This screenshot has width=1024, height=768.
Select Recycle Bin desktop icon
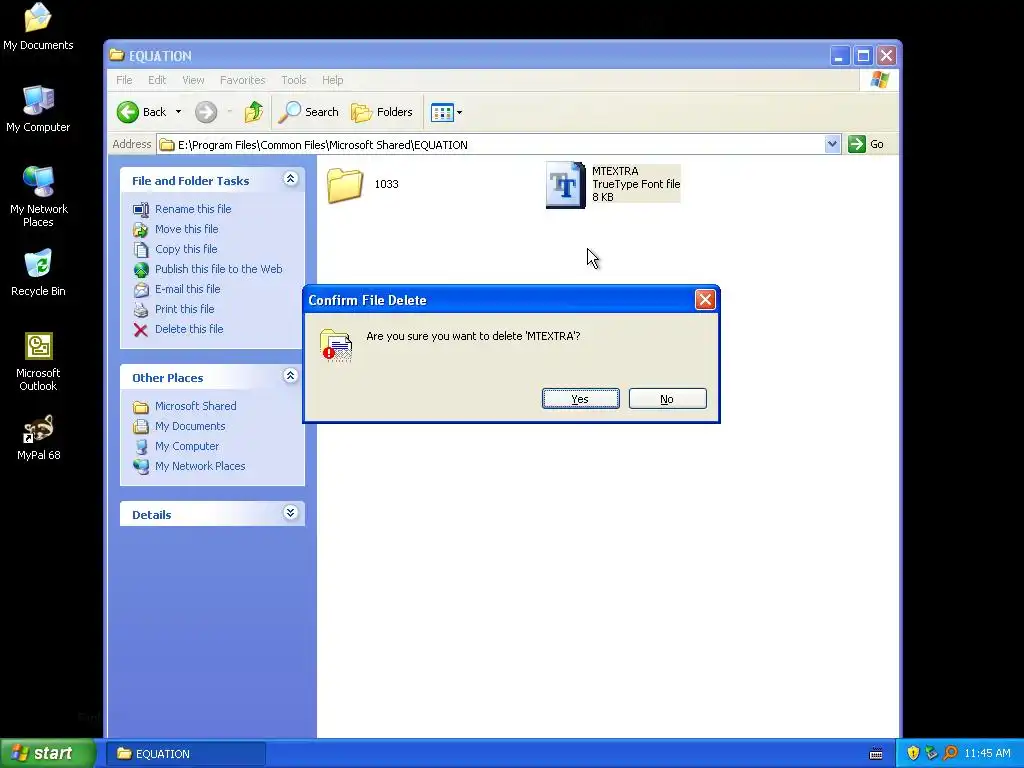coord(38,273)
